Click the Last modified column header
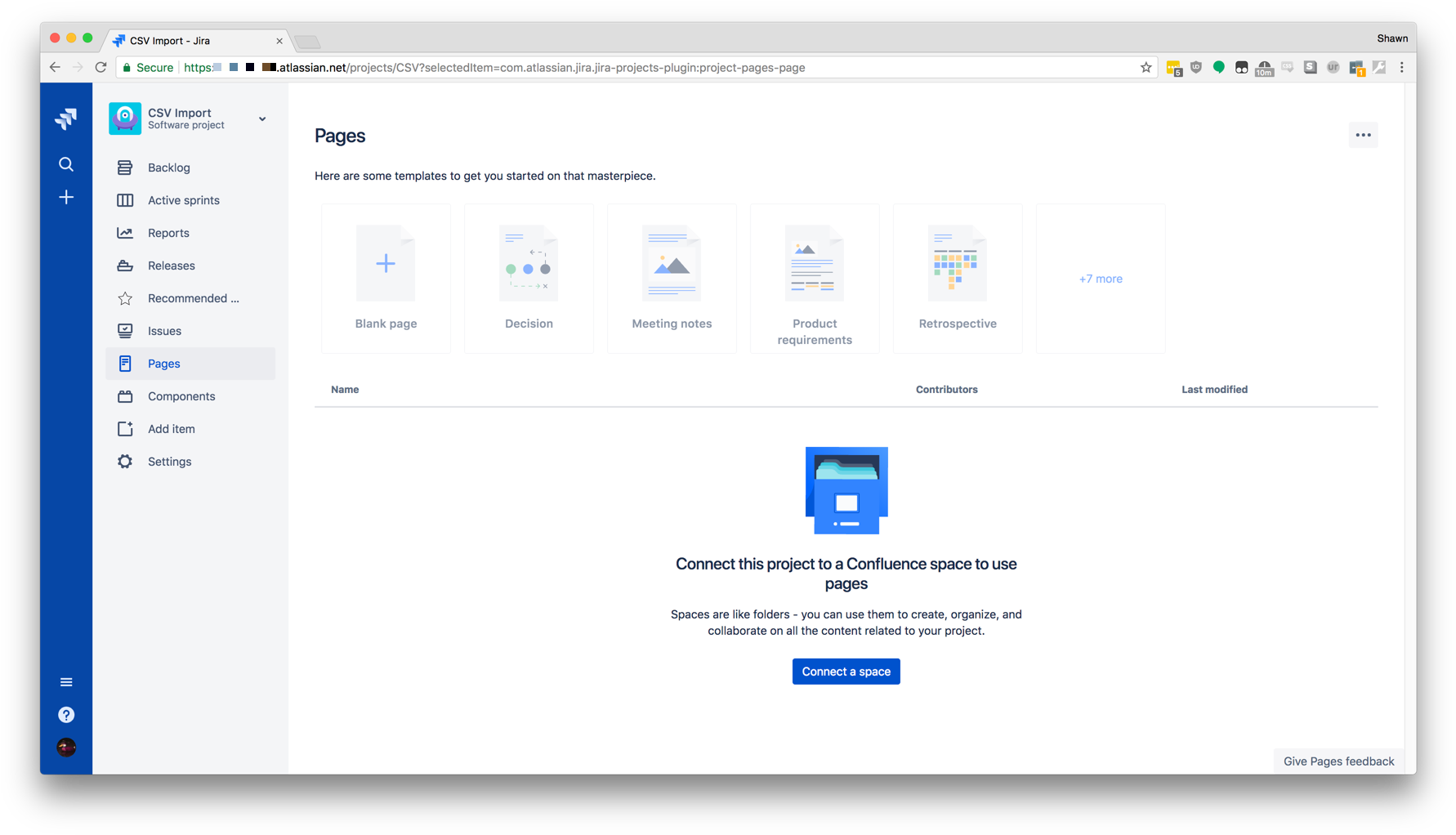Viewport: 1456px width, 835px height. click(1214, 390)
